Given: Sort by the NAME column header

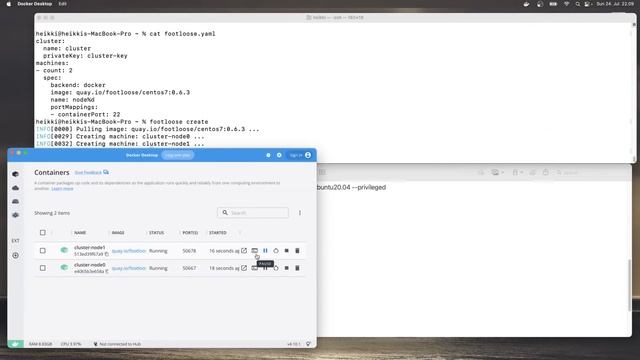Looking at the screenshot, I should 80,233.
